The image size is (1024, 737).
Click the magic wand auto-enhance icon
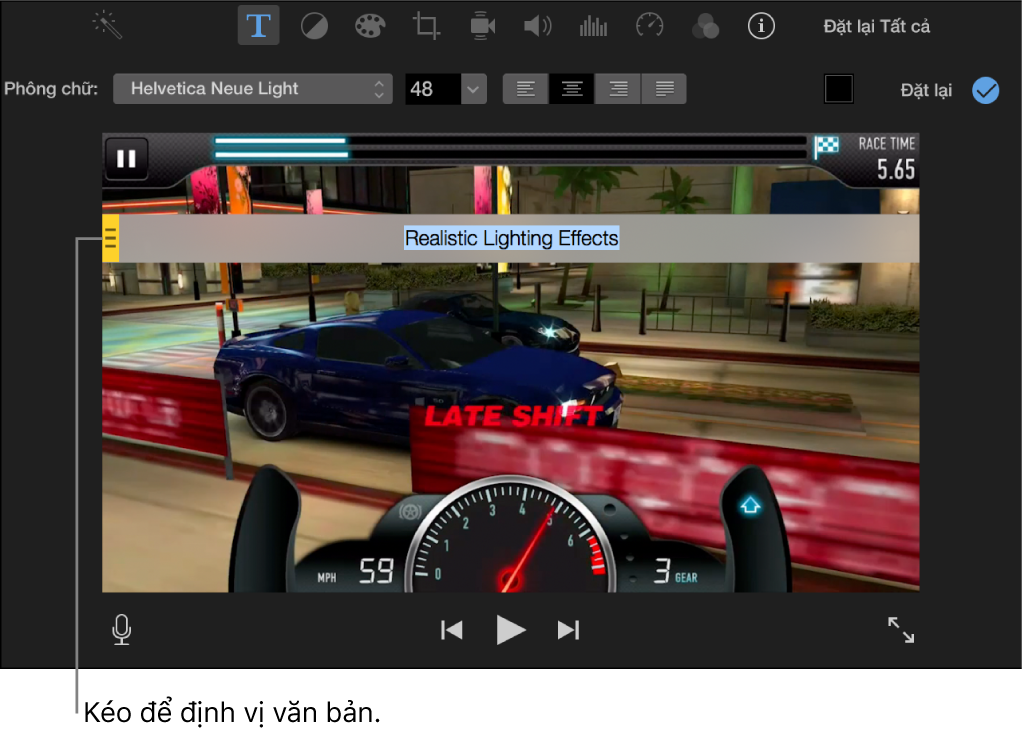point(107,25)
